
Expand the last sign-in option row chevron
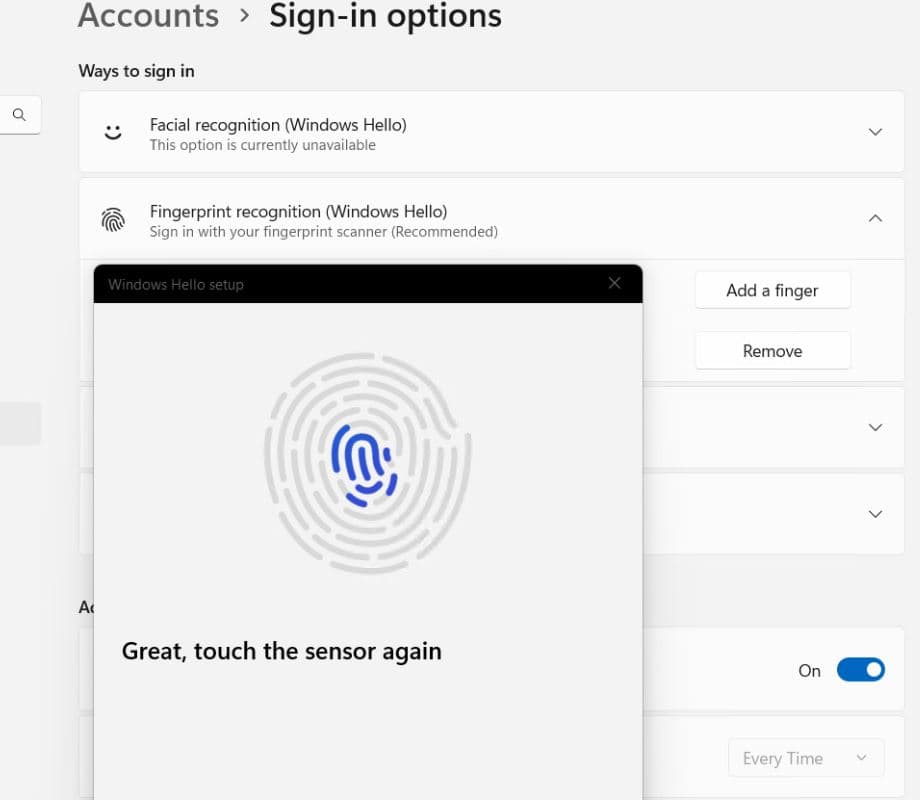[875, 514]
